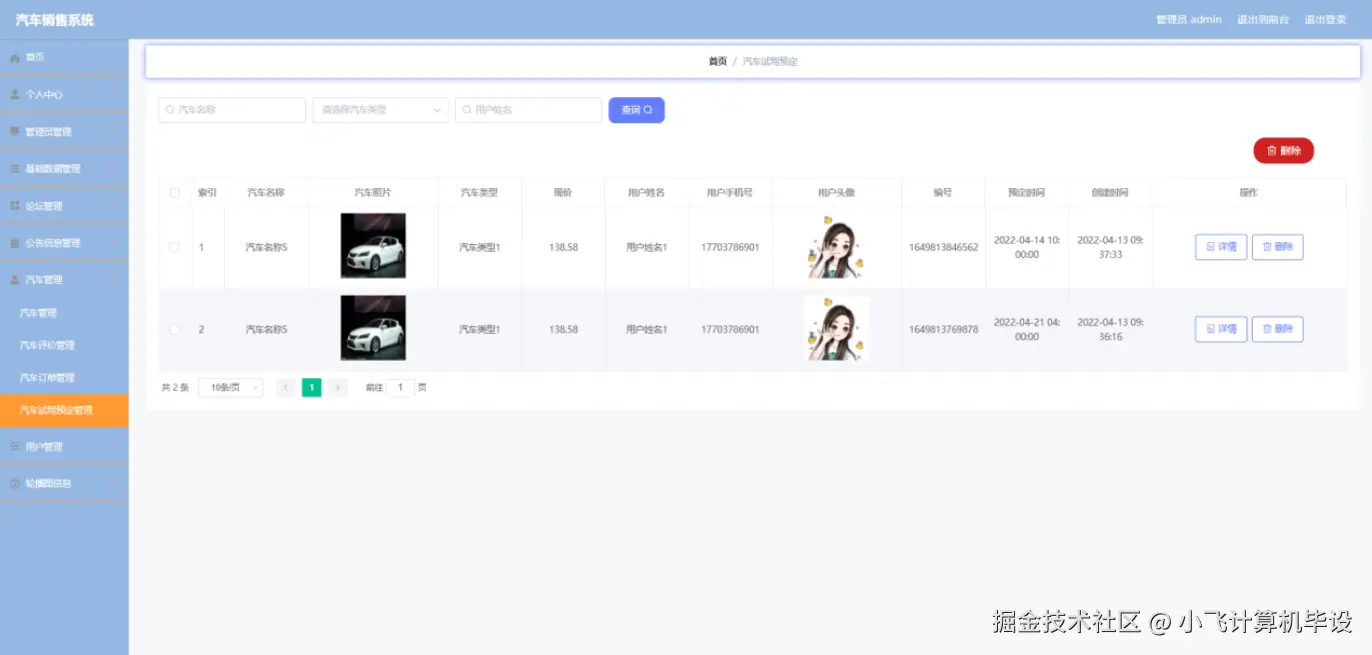Click 退出登录 in top bar
Screen dimensions: 1372x655
point(1326,20)
